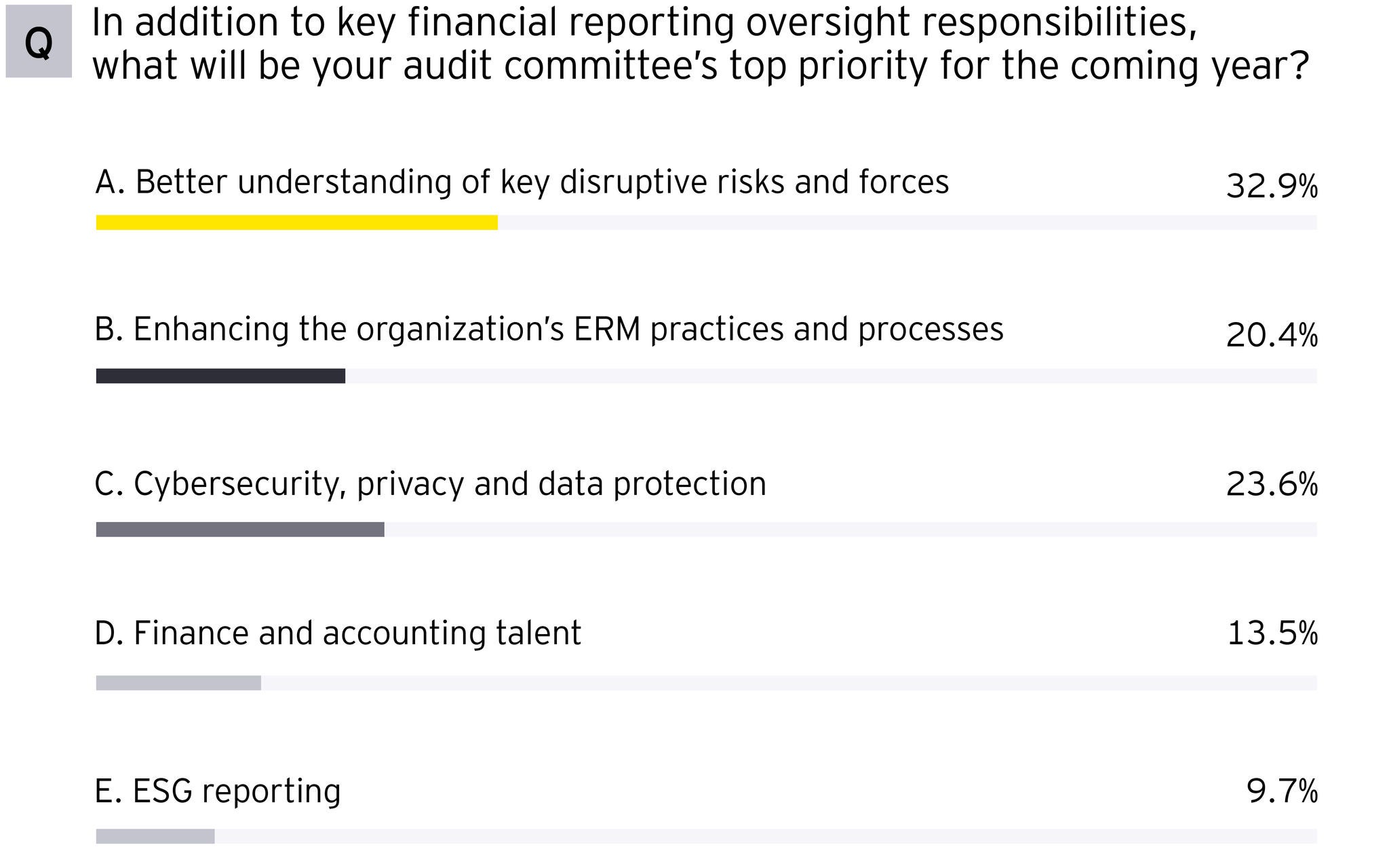
Task: Click the 13.5% percentage label
Action: pyautogui.click(x=1272, y=633)
